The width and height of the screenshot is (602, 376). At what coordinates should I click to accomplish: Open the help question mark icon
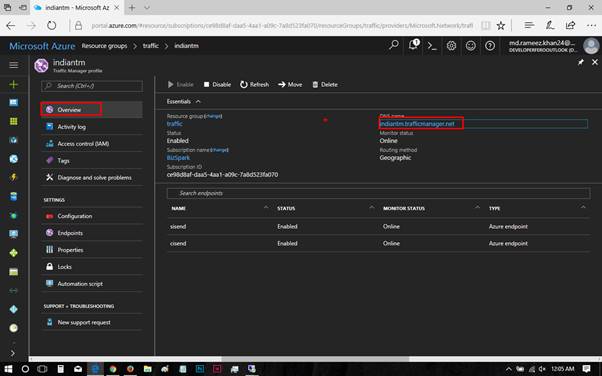click(490, 46)
